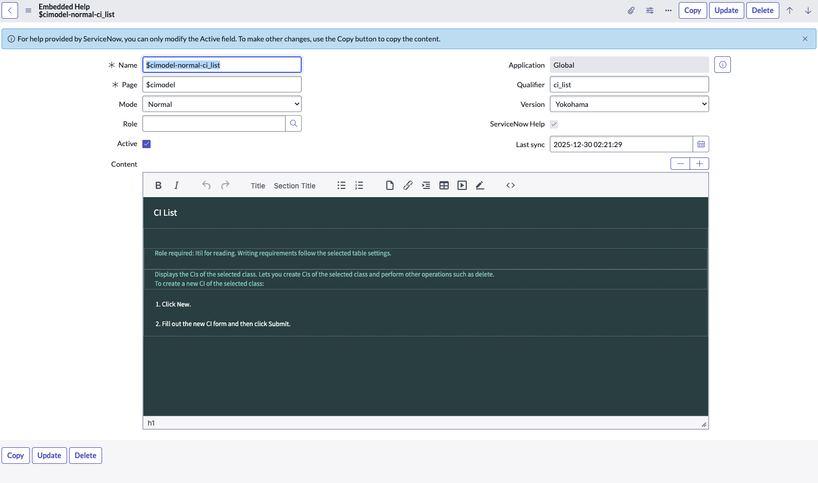Image resolution: width=818 pixels, height=483 pixels.
Task: Click the Bold formatting icon
Action: tap(158, 185)
